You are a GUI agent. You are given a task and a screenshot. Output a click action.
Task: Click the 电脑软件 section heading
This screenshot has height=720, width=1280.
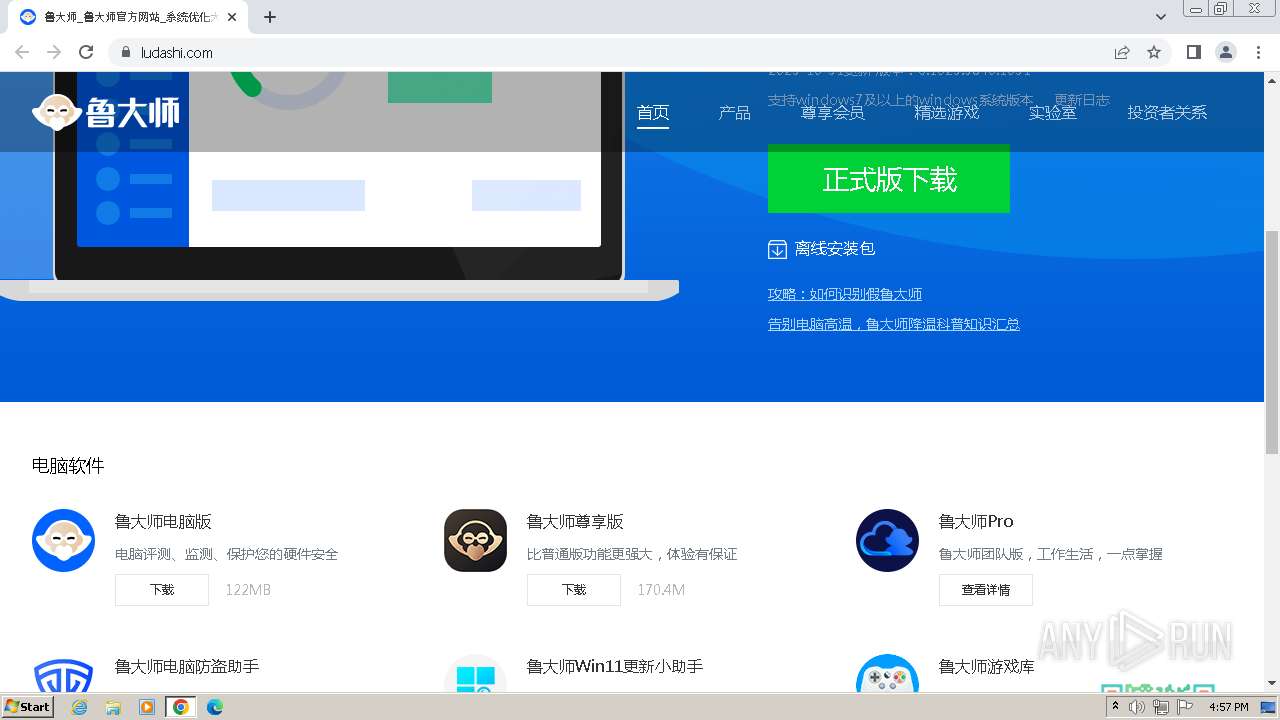click(68, 466)
